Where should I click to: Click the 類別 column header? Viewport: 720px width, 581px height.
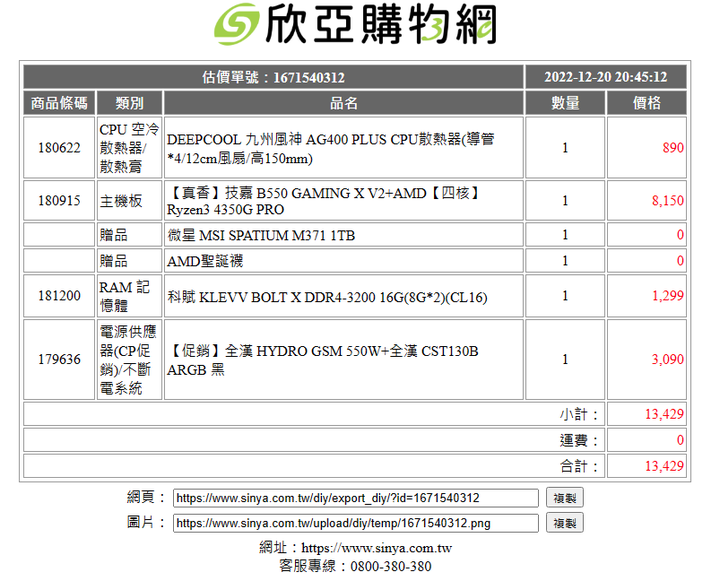(129, 103)
